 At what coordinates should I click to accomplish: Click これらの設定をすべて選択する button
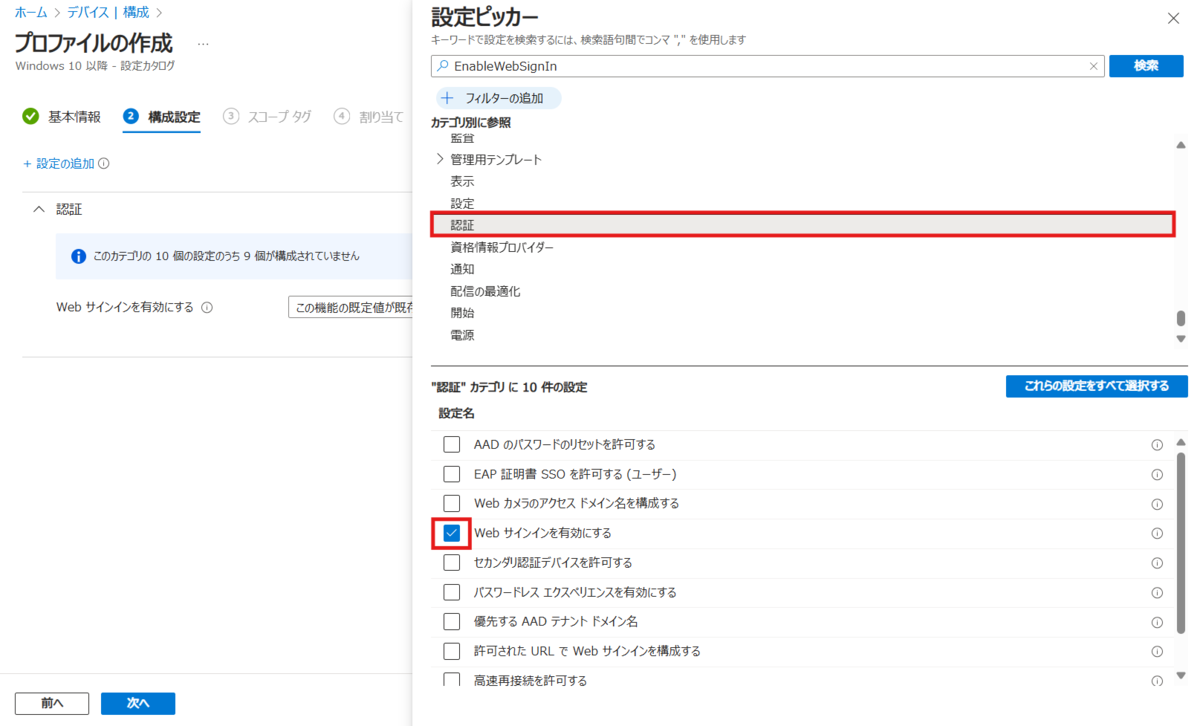click(1096, 386)
